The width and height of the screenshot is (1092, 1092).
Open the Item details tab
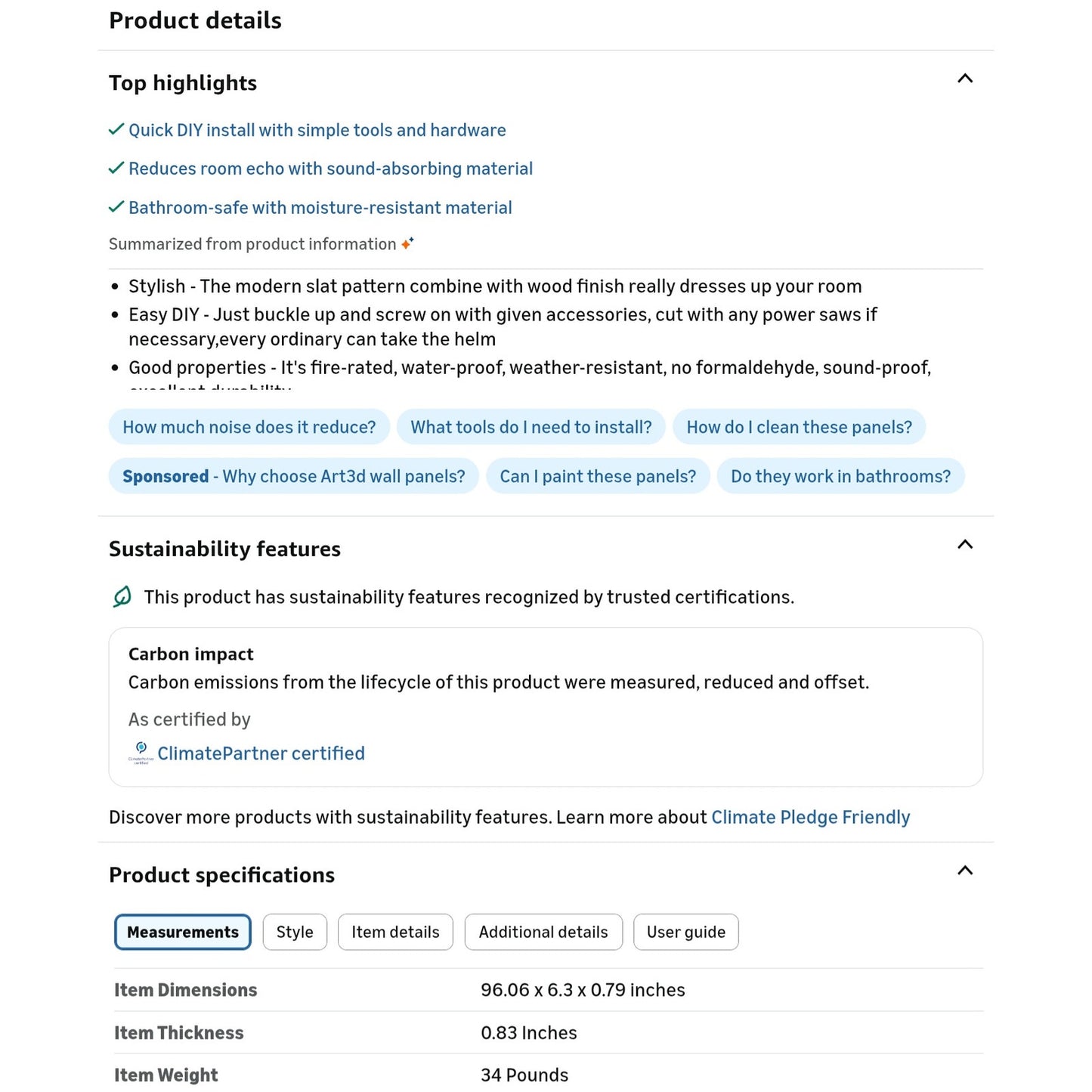point(395,932)
